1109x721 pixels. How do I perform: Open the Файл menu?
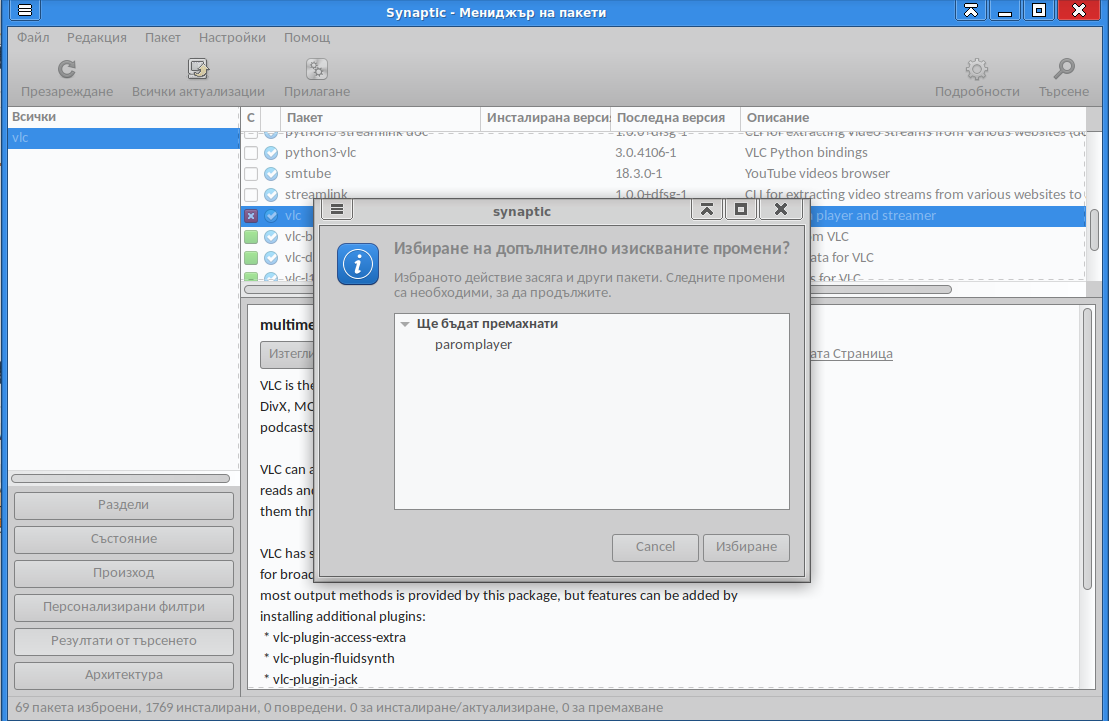coord(33,38)
